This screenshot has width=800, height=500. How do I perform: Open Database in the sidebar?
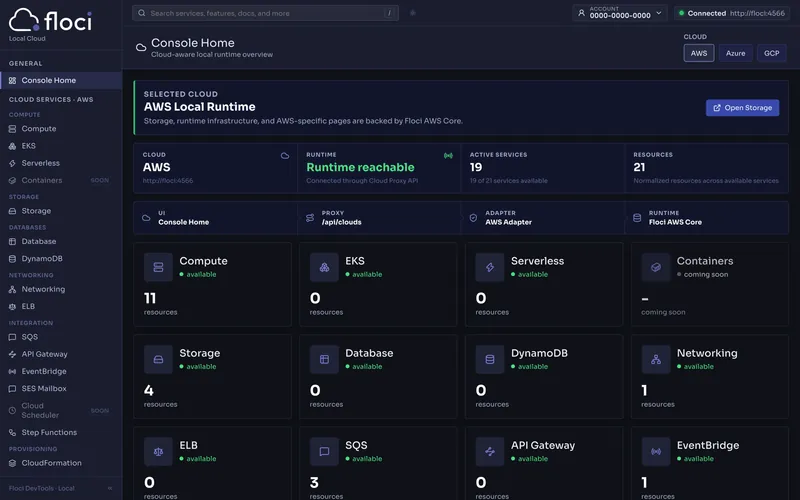coord(61,241)
